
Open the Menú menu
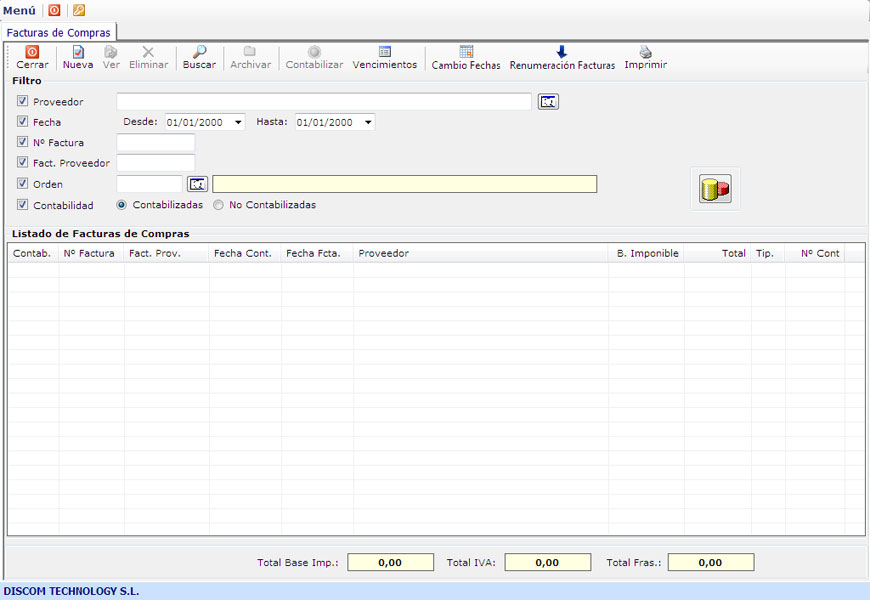pos(19,10)
